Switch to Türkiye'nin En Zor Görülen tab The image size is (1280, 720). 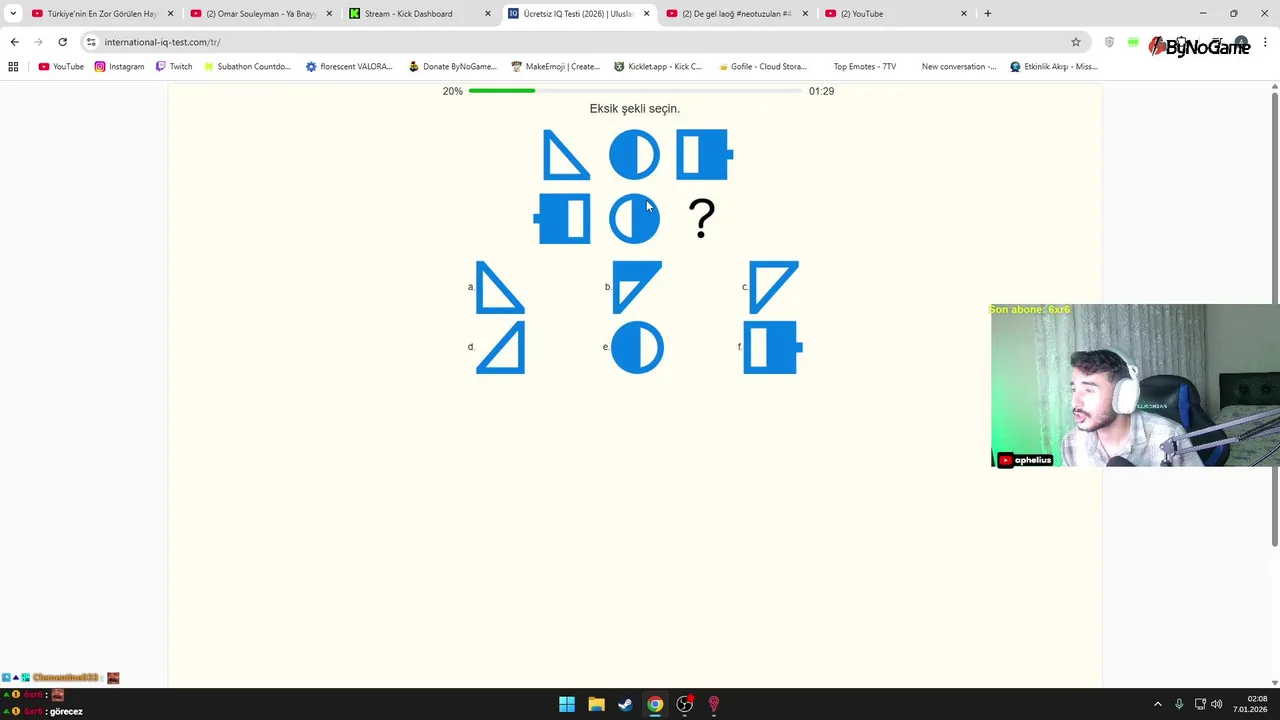point(102,13)
